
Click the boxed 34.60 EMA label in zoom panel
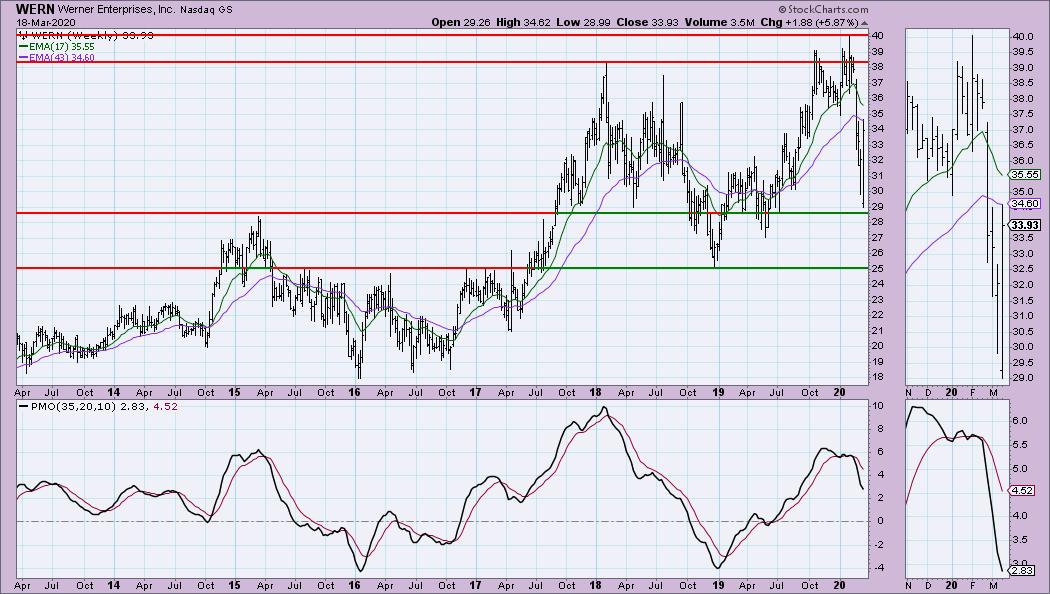point(1025,204)
